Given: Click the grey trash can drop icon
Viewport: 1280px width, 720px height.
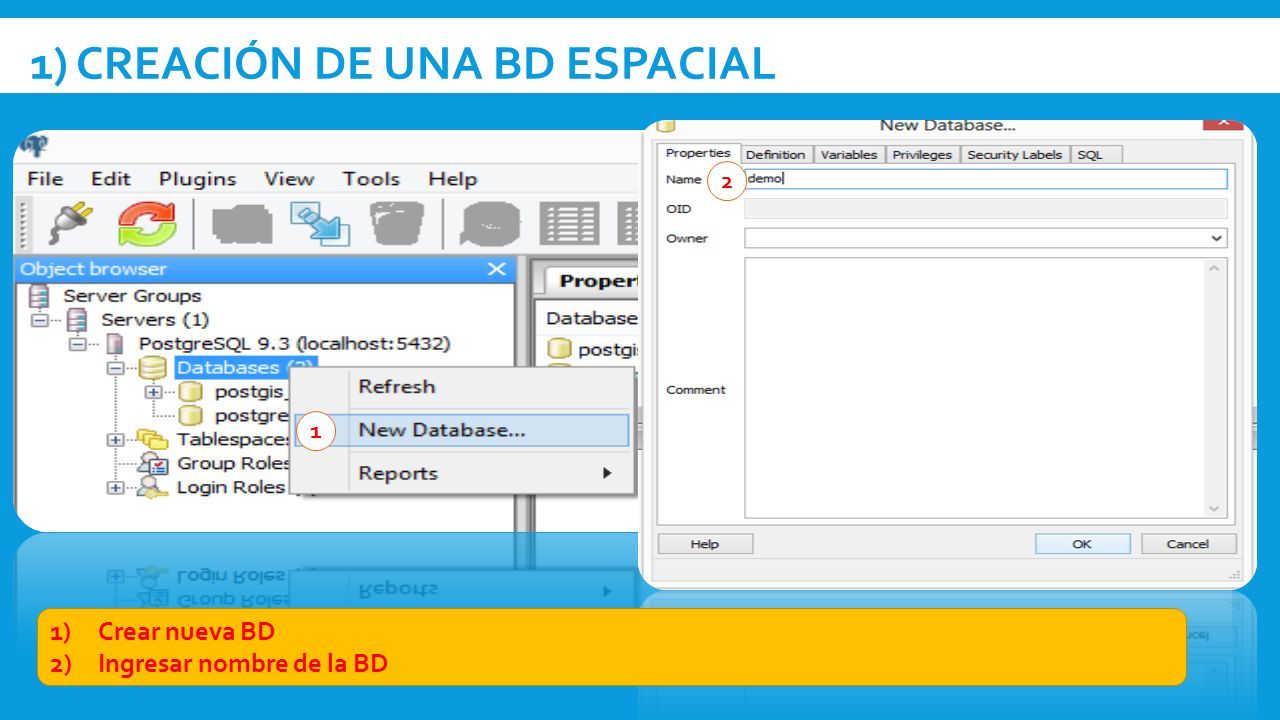Looking at the screenshot, I should [x=396, y=224].
